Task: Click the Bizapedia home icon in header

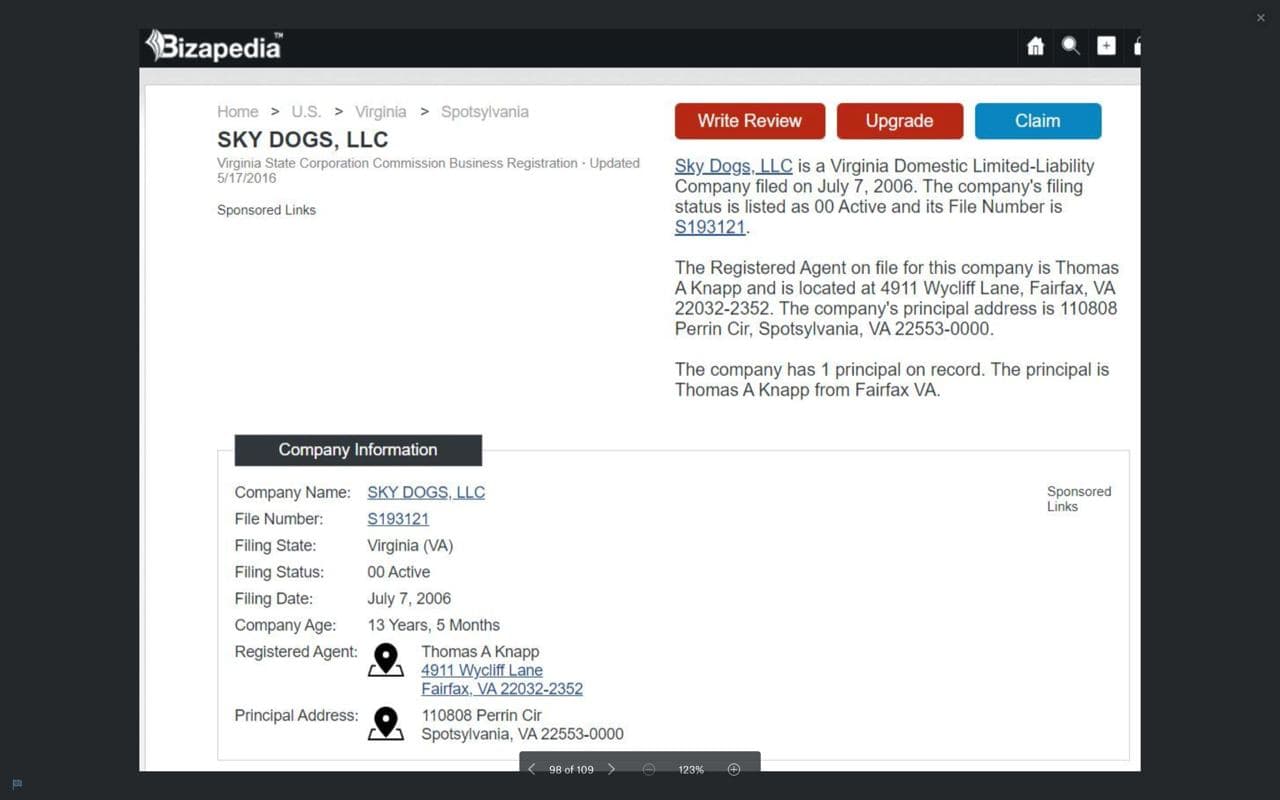Action: 1036,46
